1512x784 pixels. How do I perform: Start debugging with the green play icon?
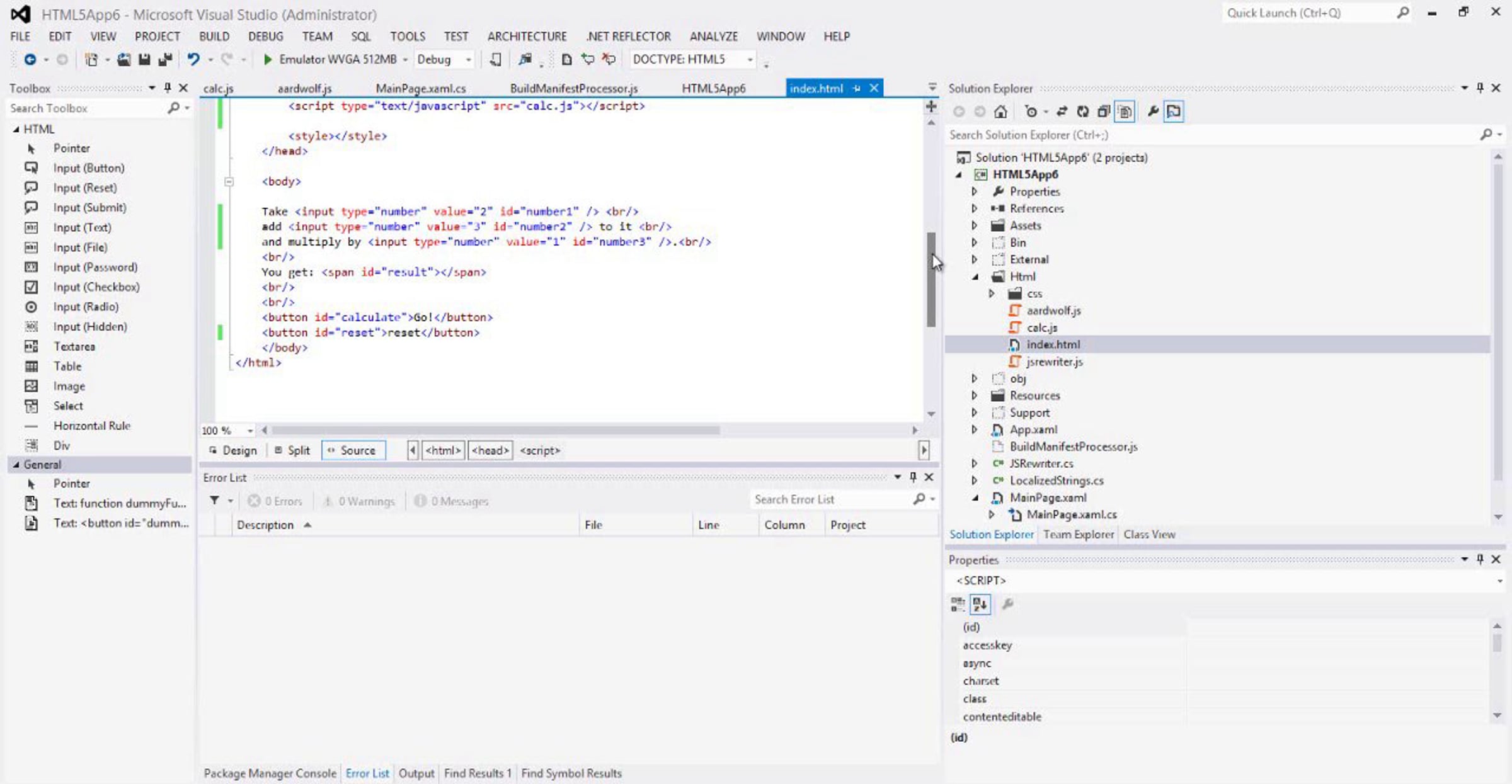267,59
